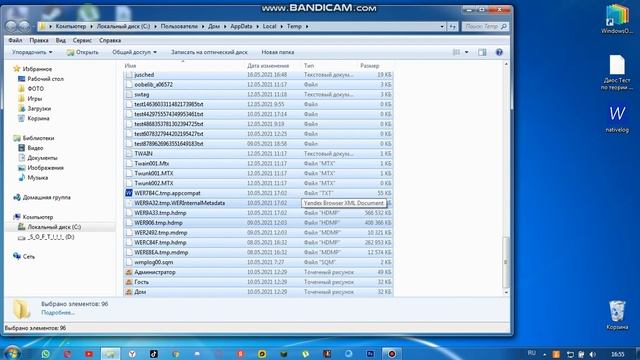Open YouTube shortcut on the taskbar
This screenshot has height=360, width=640.
(x=89, y=354)
